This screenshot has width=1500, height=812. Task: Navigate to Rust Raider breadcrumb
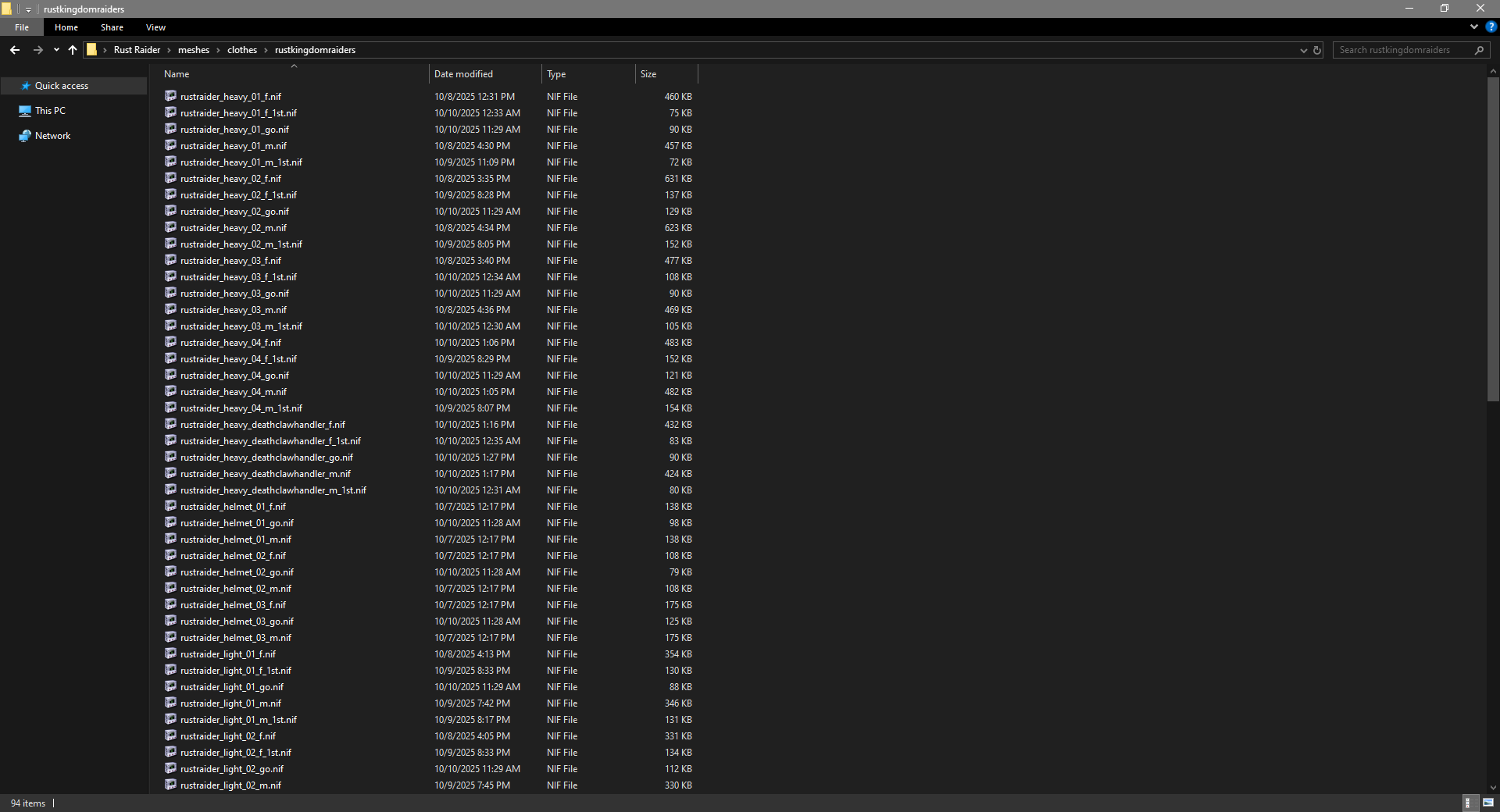[x=137, y=50]
